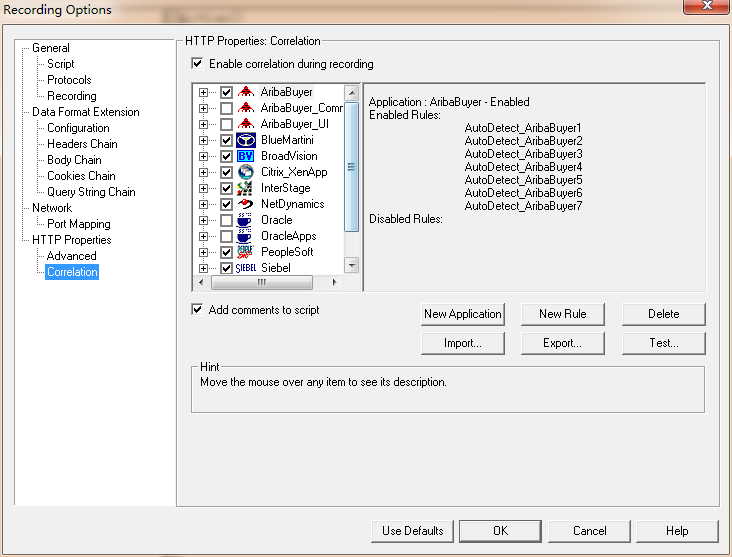Click the application list horizontal scrollbar thumb

click(262, 282)
